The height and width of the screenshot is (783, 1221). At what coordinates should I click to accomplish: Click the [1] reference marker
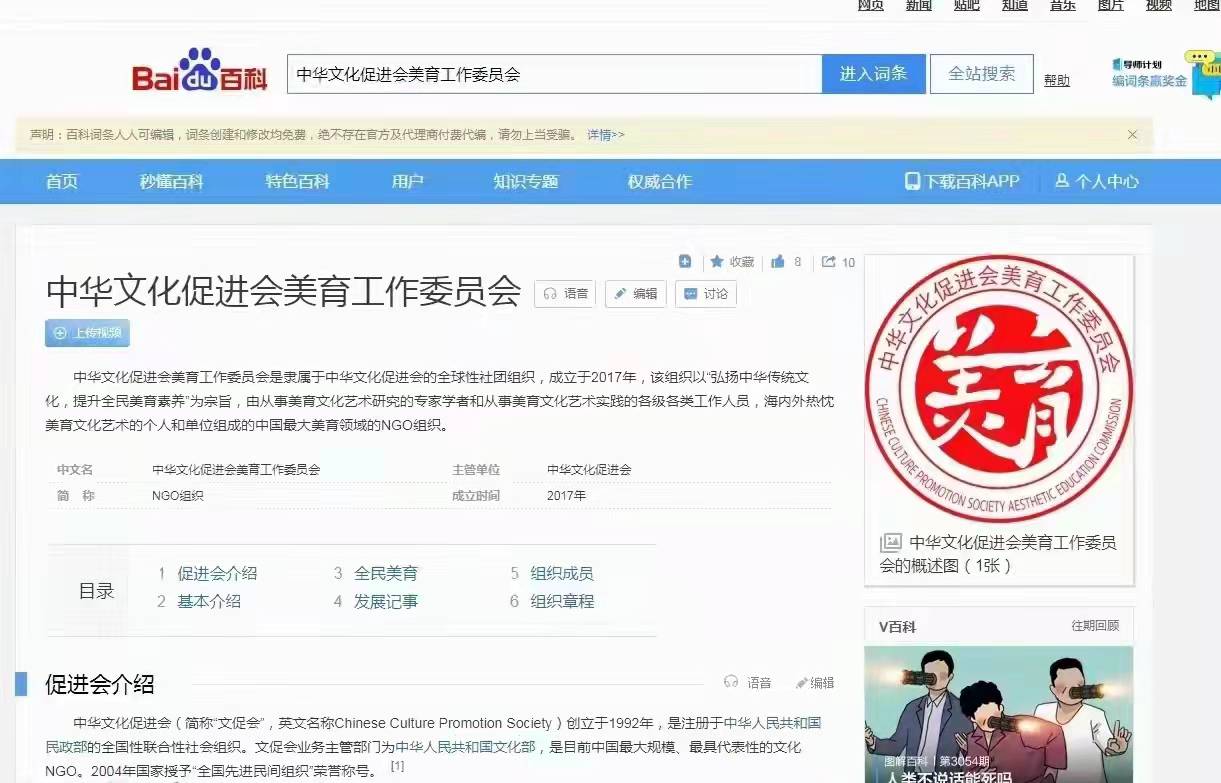[x=397, y=766]
